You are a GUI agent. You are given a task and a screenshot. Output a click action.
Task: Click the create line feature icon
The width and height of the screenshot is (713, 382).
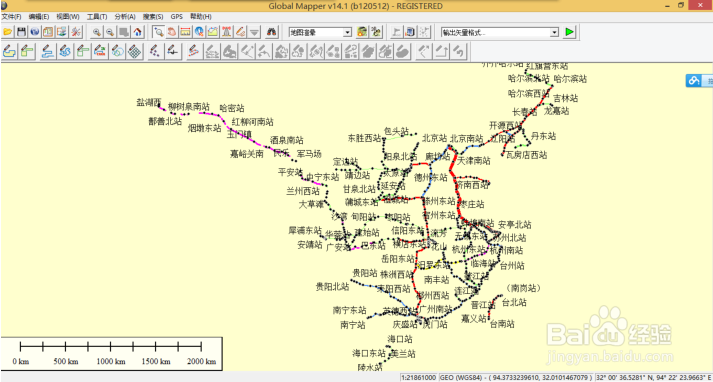pos(47,51)
